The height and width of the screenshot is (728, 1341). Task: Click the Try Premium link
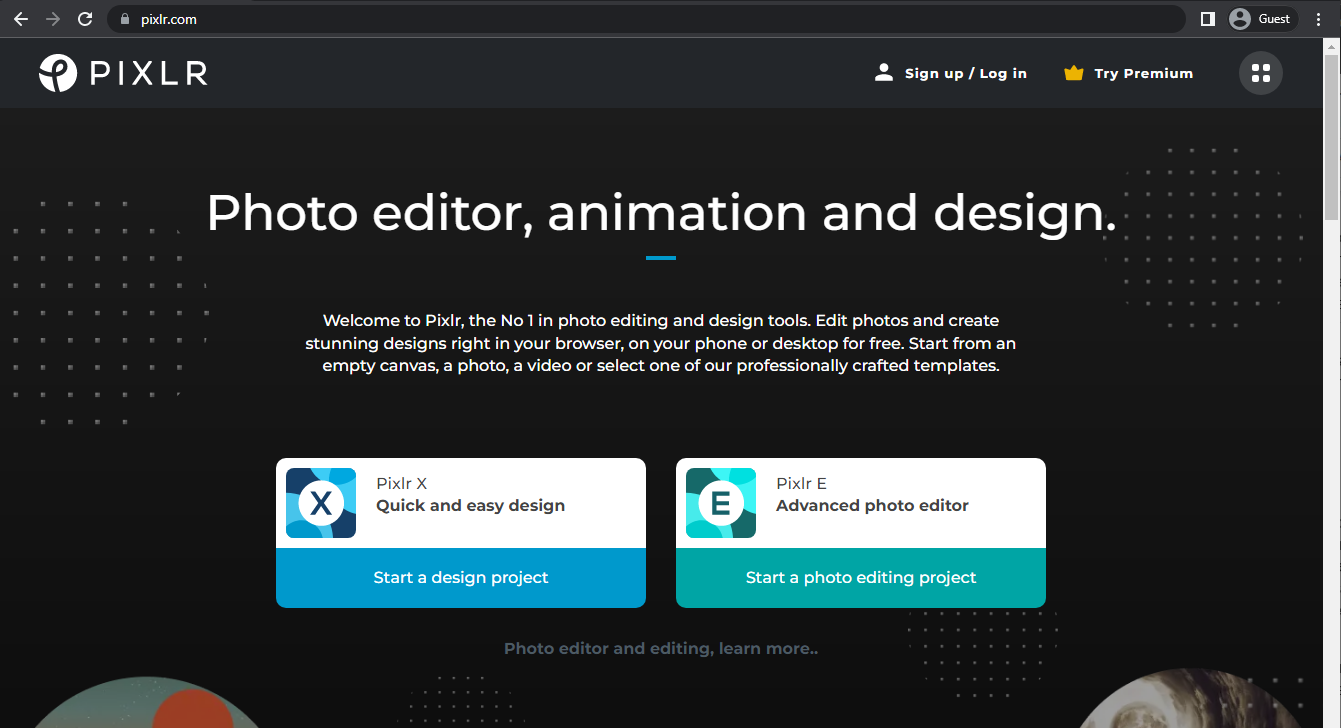(x=1143, y=73)
